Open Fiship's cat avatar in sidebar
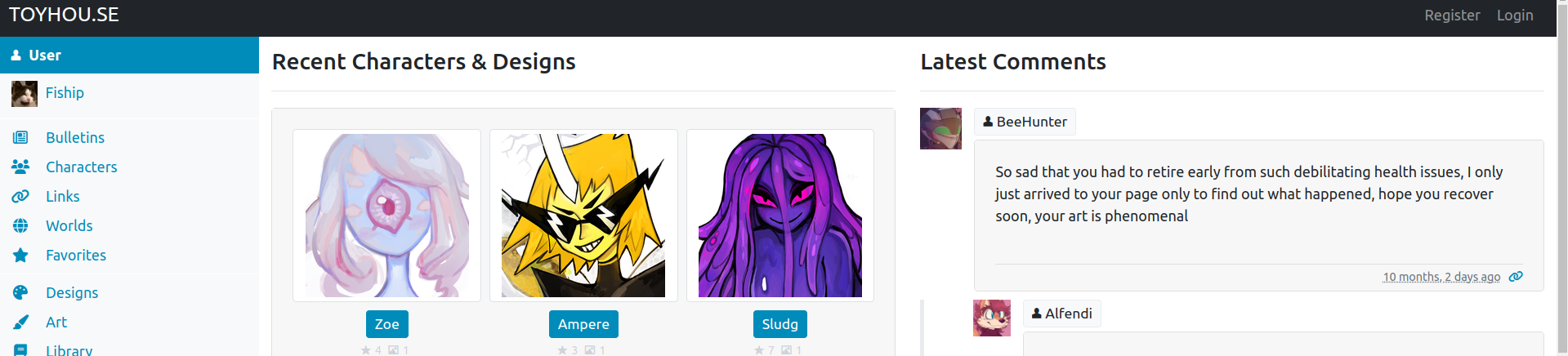 tap(25, 94)
